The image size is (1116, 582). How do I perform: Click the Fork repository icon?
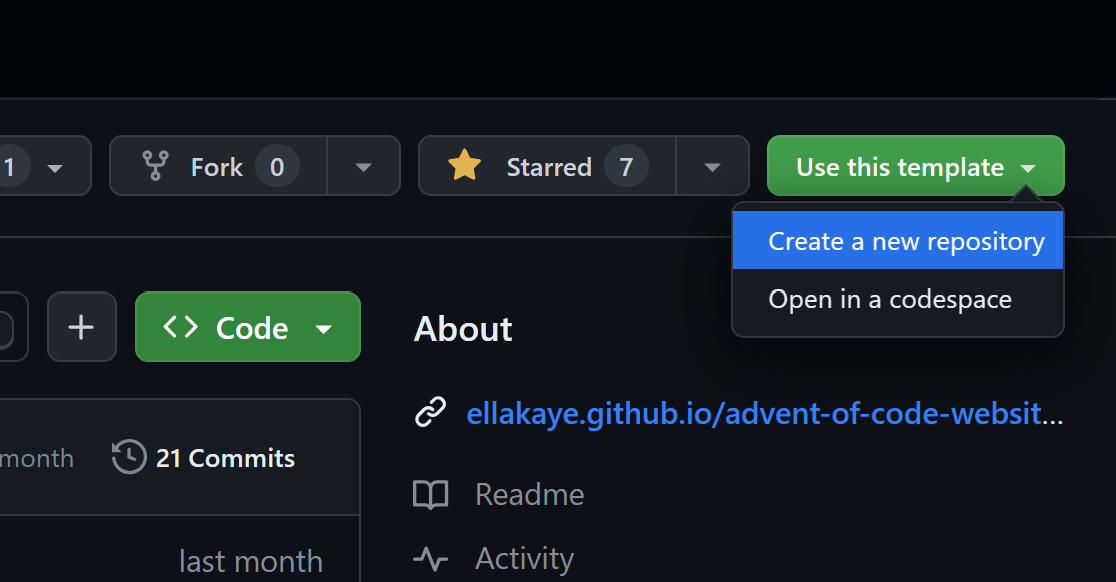(x=155, y=166)
